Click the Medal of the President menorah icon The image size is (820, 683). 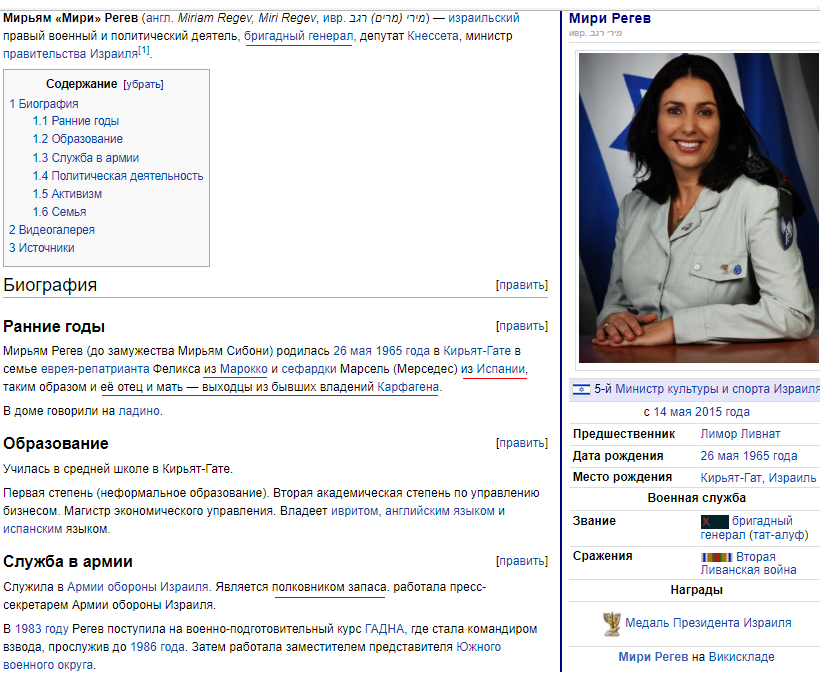[611, 623]
